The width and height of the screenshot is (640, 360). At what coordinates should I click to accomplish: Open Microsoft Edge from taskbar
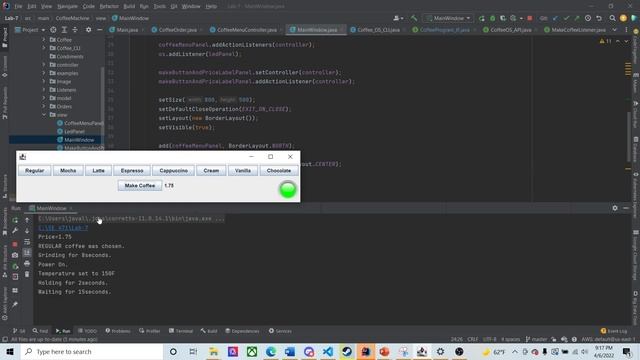tap(271, 351)
